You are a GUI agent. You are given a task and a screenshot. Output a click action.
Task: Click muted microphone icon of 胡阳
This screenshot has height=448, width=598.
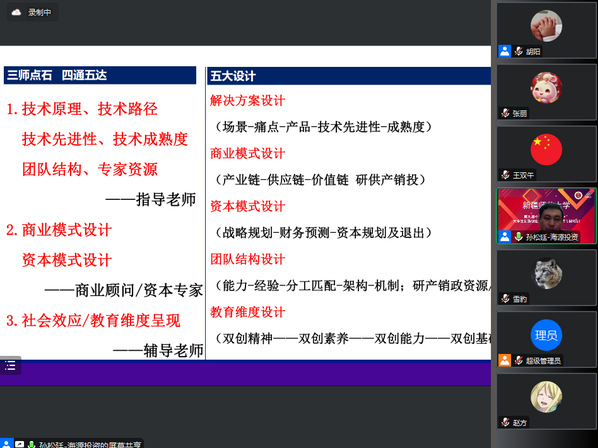click(518, 51)
